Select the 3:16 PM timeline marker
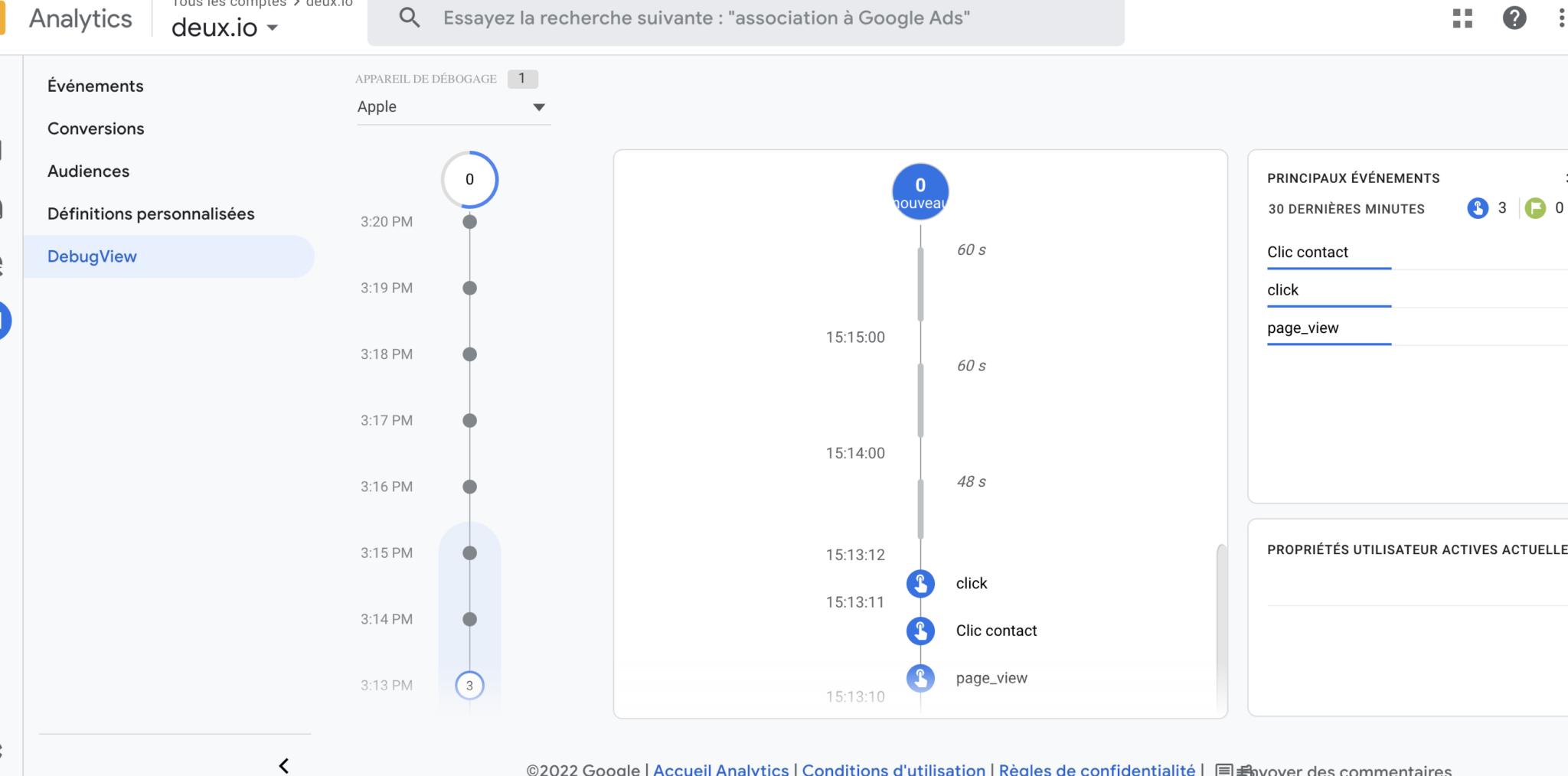The height and width of the screenshot is (776, 1568). 470,487
